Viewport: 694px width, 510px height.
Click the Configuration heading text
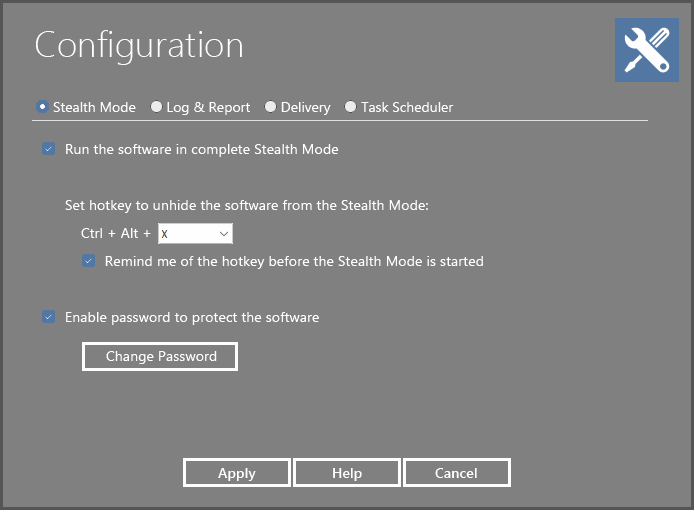point(139,46)
